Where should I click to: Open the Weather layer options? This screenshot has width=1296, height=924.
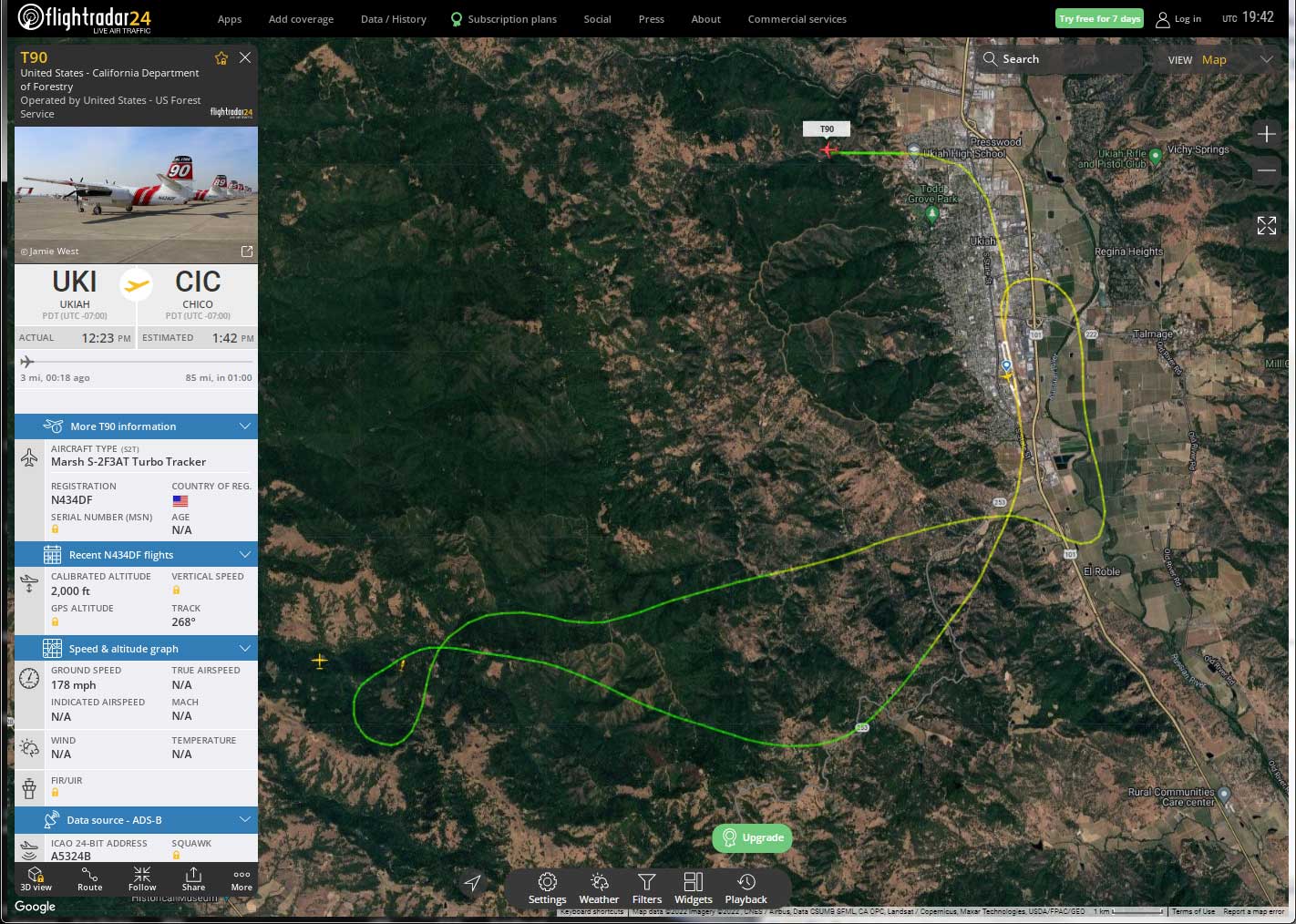pos(599,888)
